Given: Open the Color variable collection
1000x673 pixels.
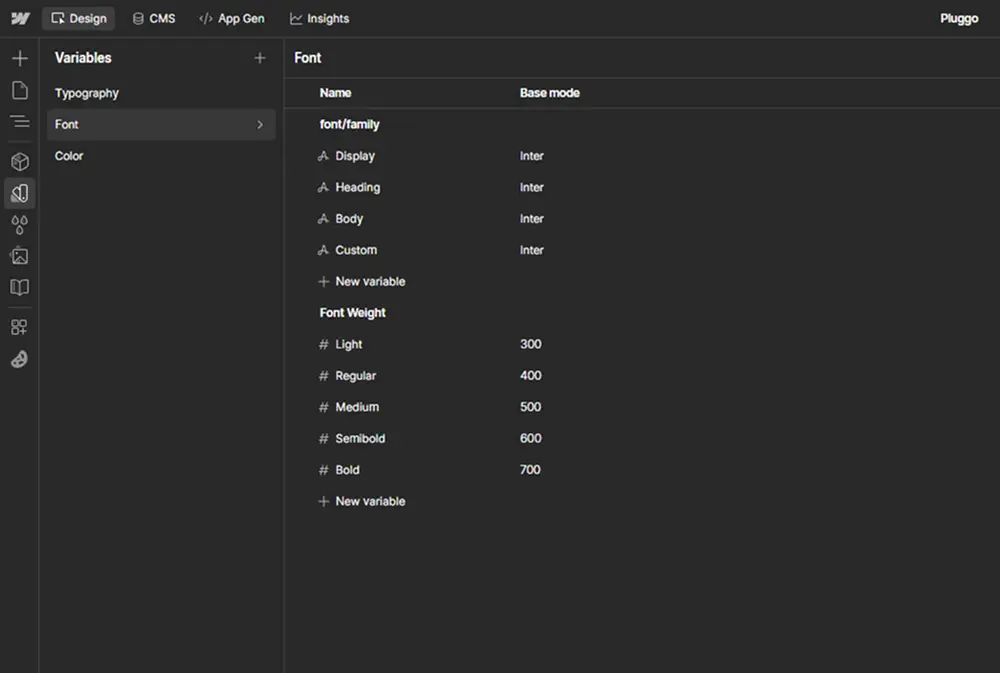Looking at the screenshot, I should [x=68, y=156].
